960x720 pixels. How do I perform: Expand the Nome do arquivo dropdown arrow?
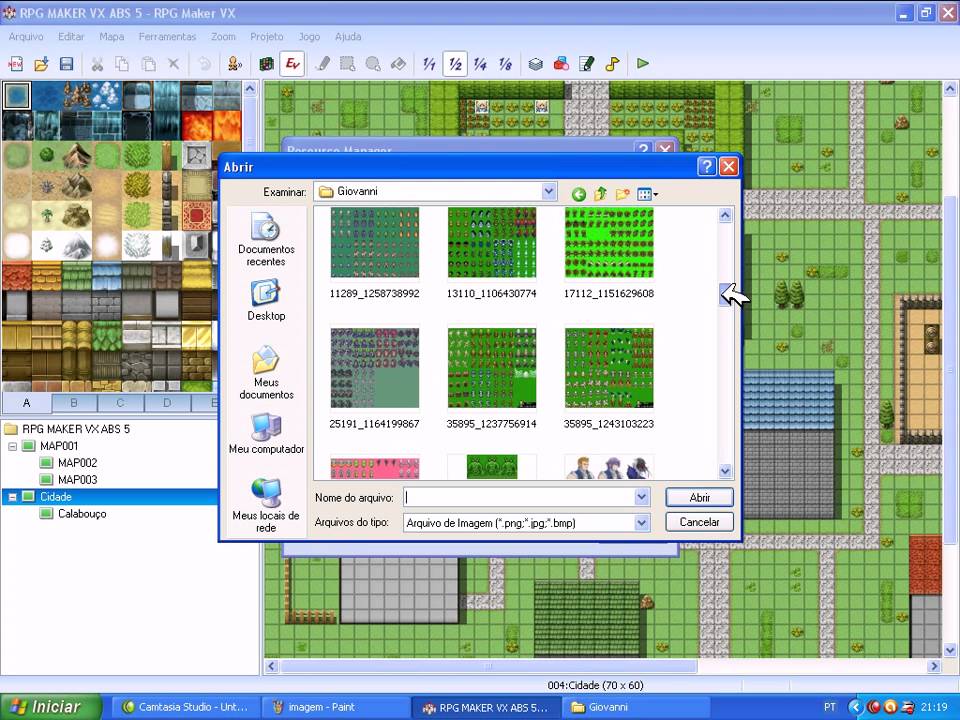[x=642, y=497]
